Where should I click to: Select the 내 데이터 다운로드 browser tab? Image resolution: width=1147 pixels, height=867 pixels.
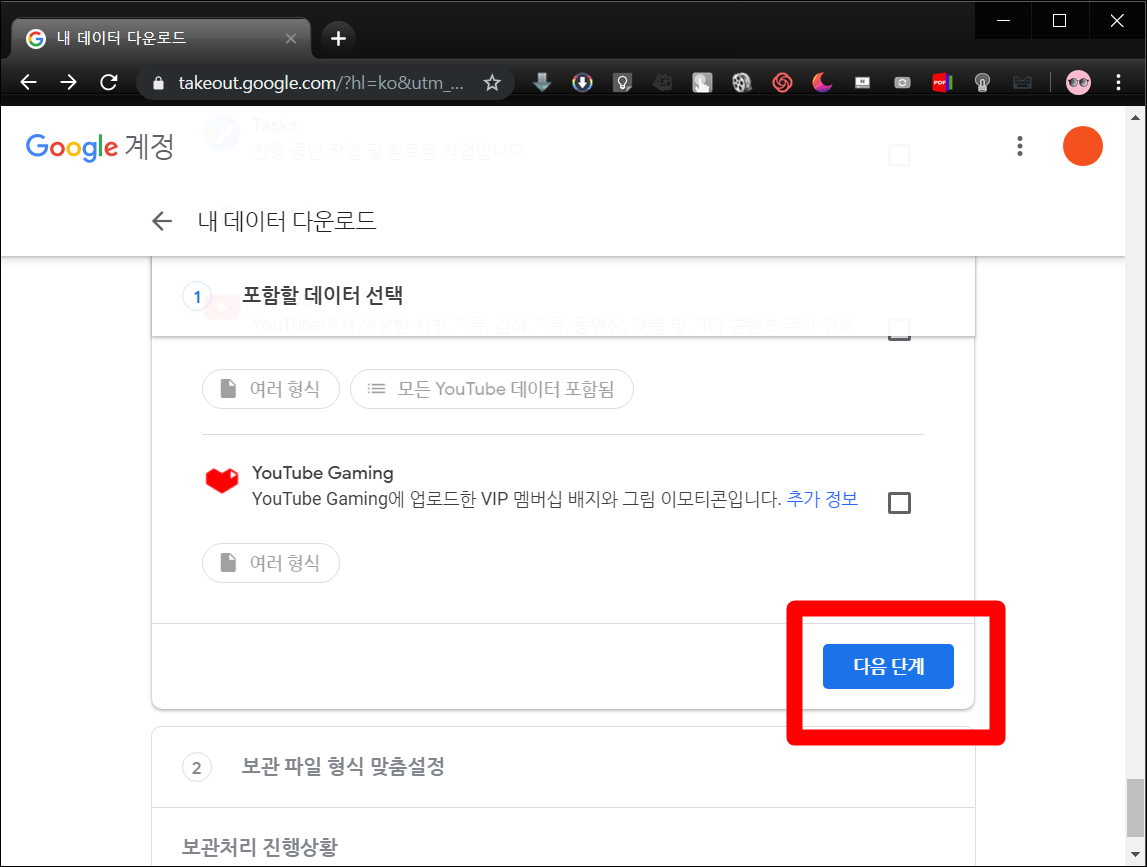[x=161, y=38]
